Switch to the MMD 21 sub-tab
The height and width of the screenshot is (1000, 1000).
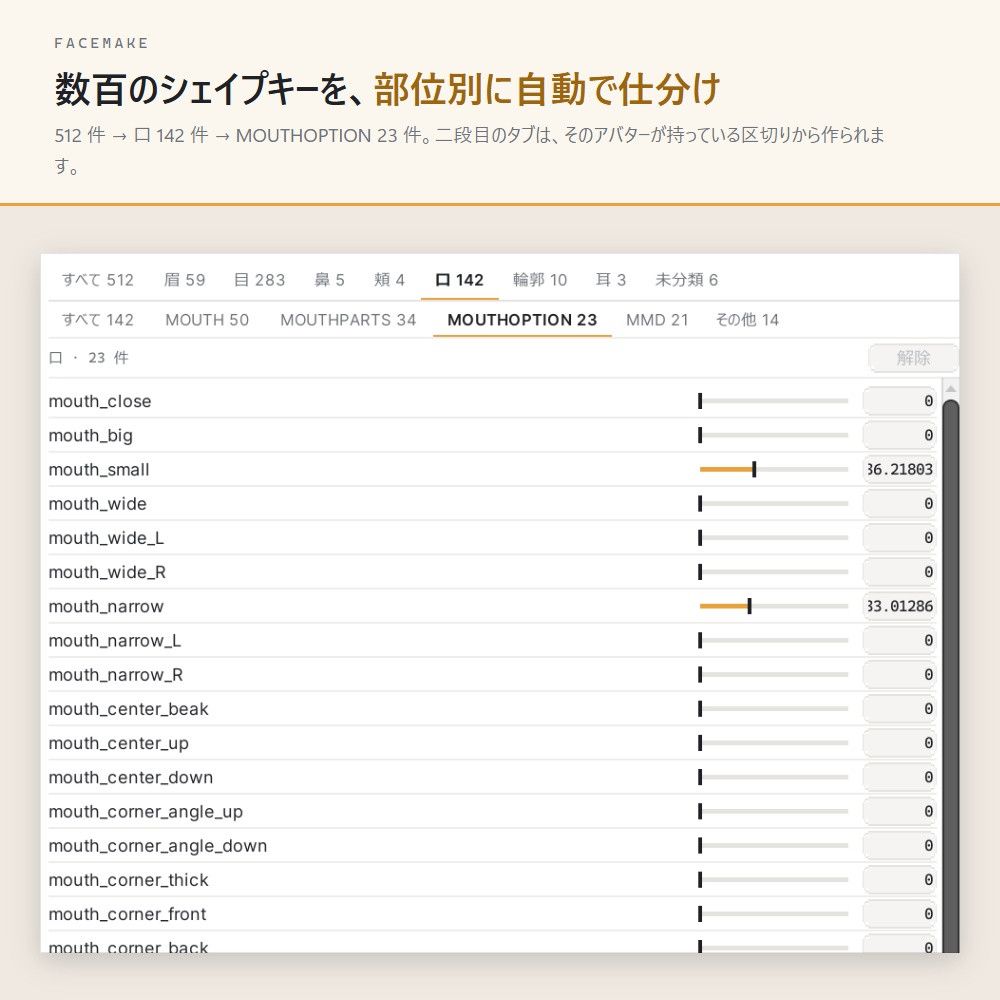[657, 320]
